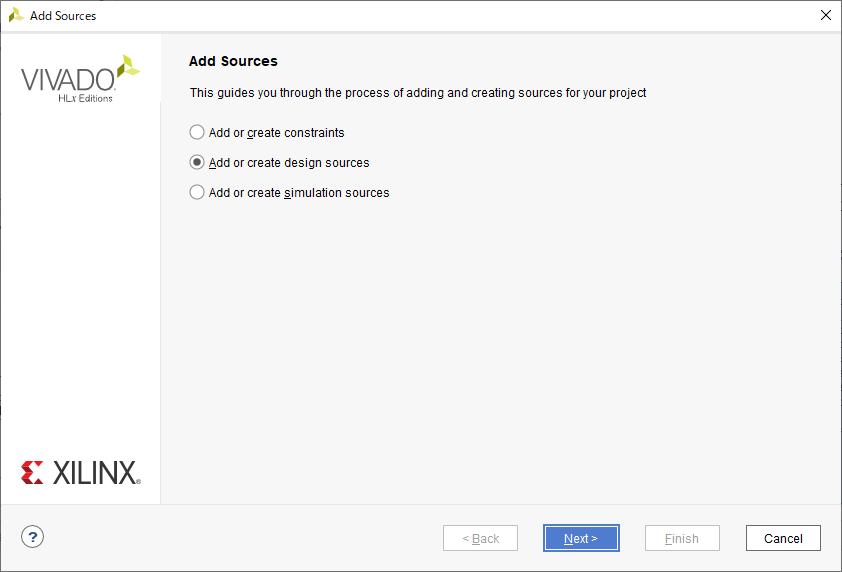This screenshot has height=572, width=842.
Task: Enable the Add or create simulation sources radio button
Action: [x=197, y=192]
